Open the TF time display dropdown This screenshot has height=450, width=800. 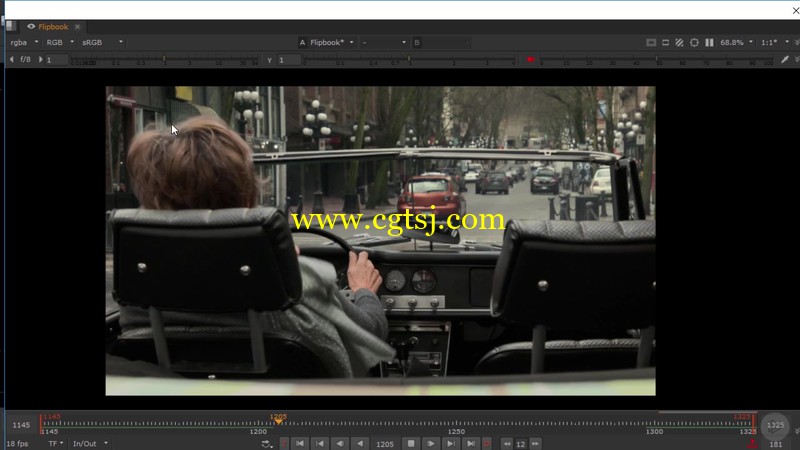(x=56, y=443)
